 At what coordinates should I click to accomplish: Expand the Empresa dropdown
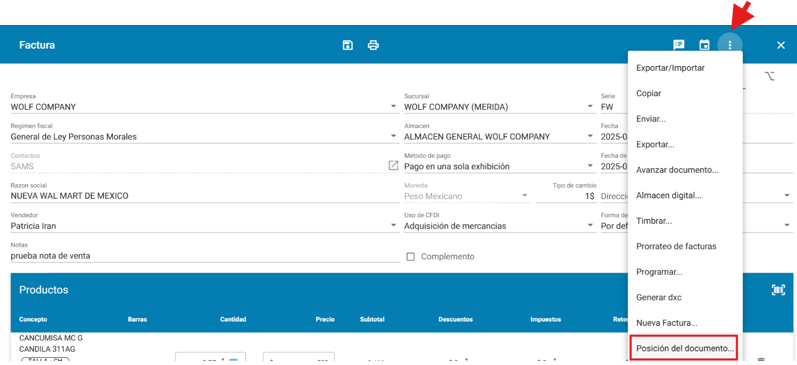(x=393, y=107)
